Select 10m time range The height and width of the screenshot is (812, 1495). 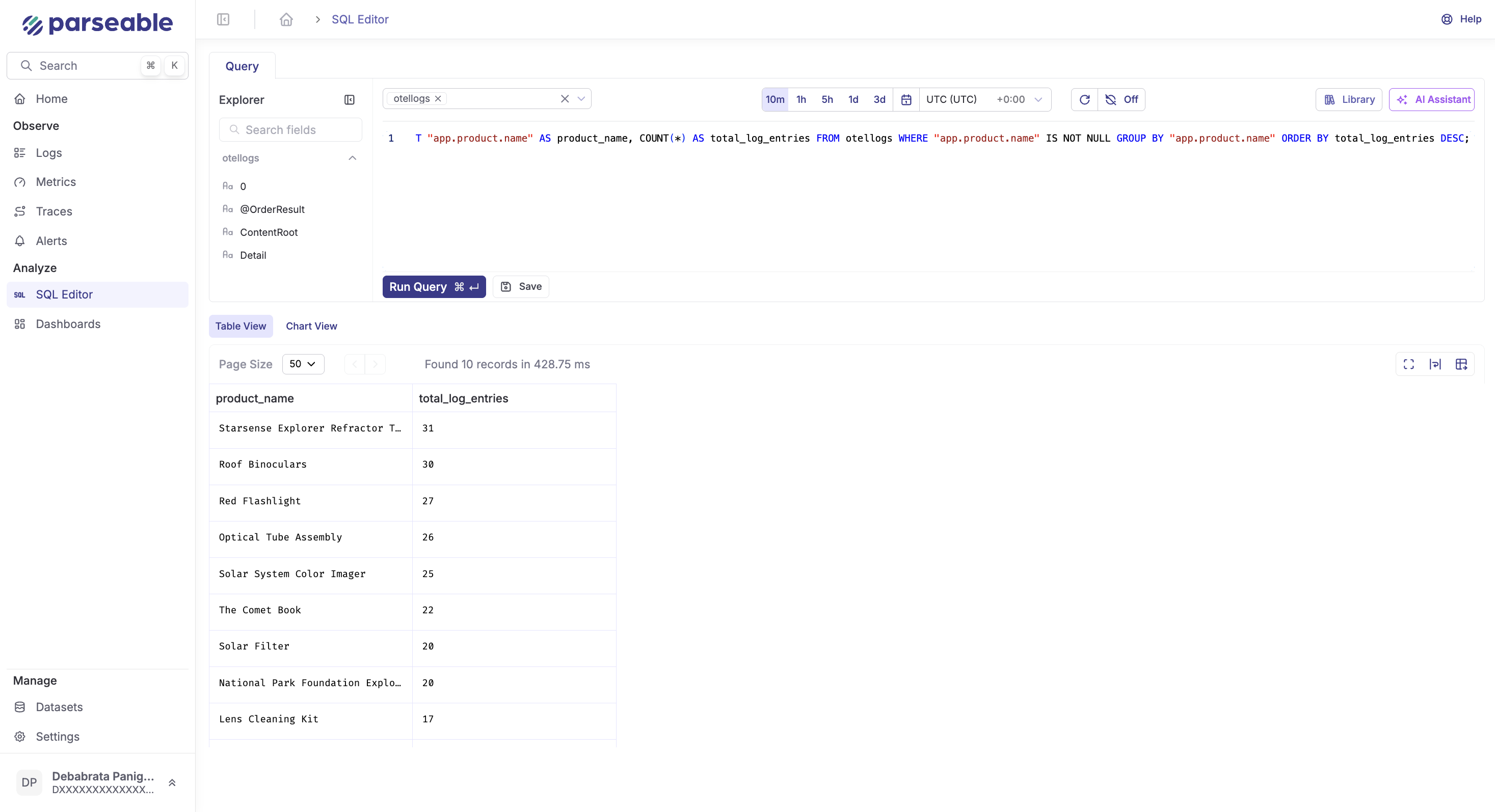775,100
